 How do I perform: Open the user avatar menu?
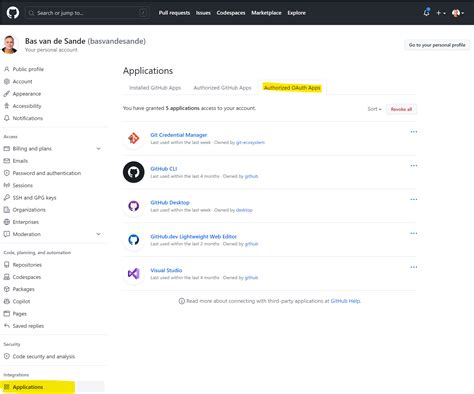458,13
